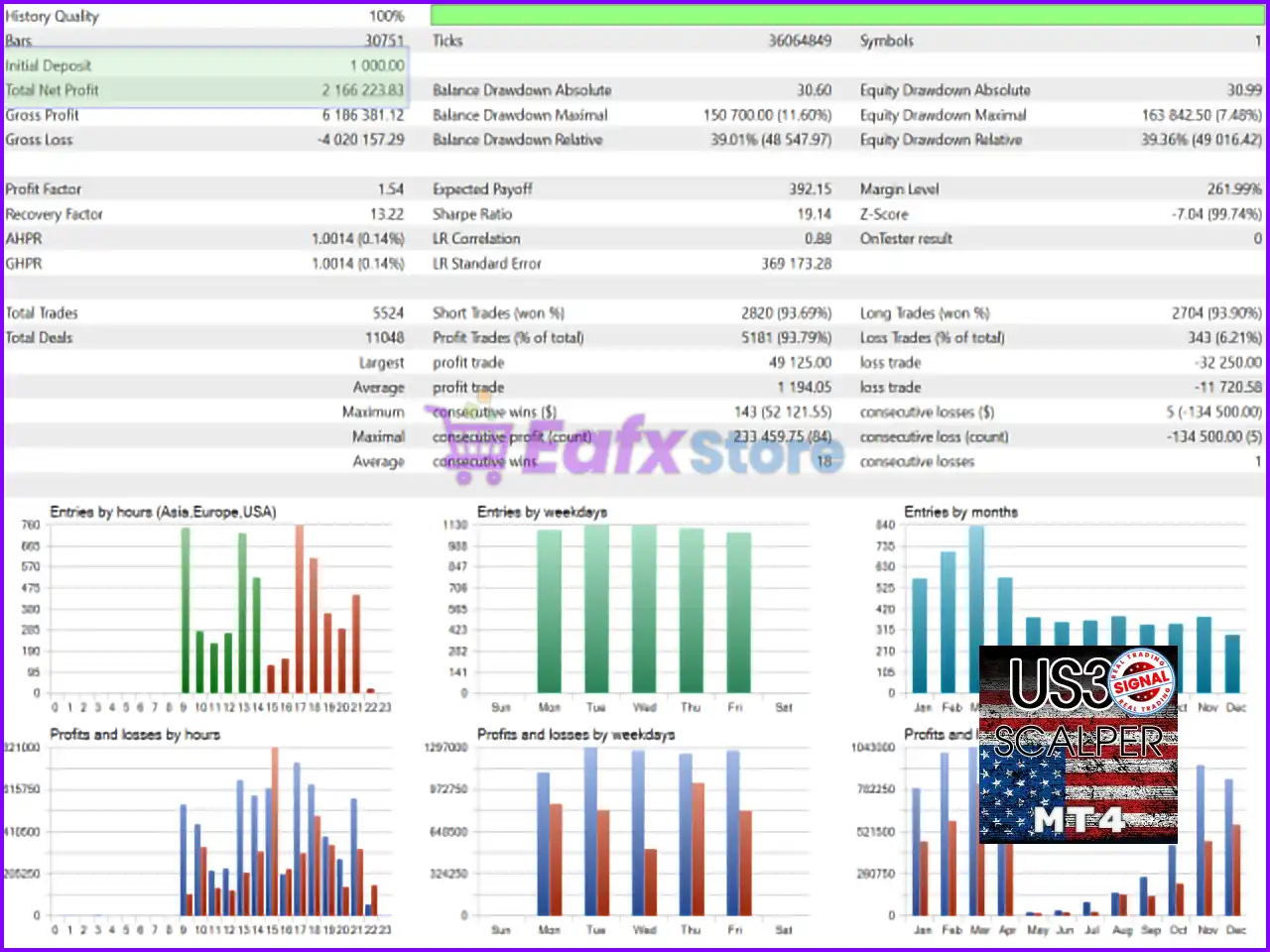
Task: Click Long Trades (won %) value 2704 (93.90%)
Action: 1216,313
